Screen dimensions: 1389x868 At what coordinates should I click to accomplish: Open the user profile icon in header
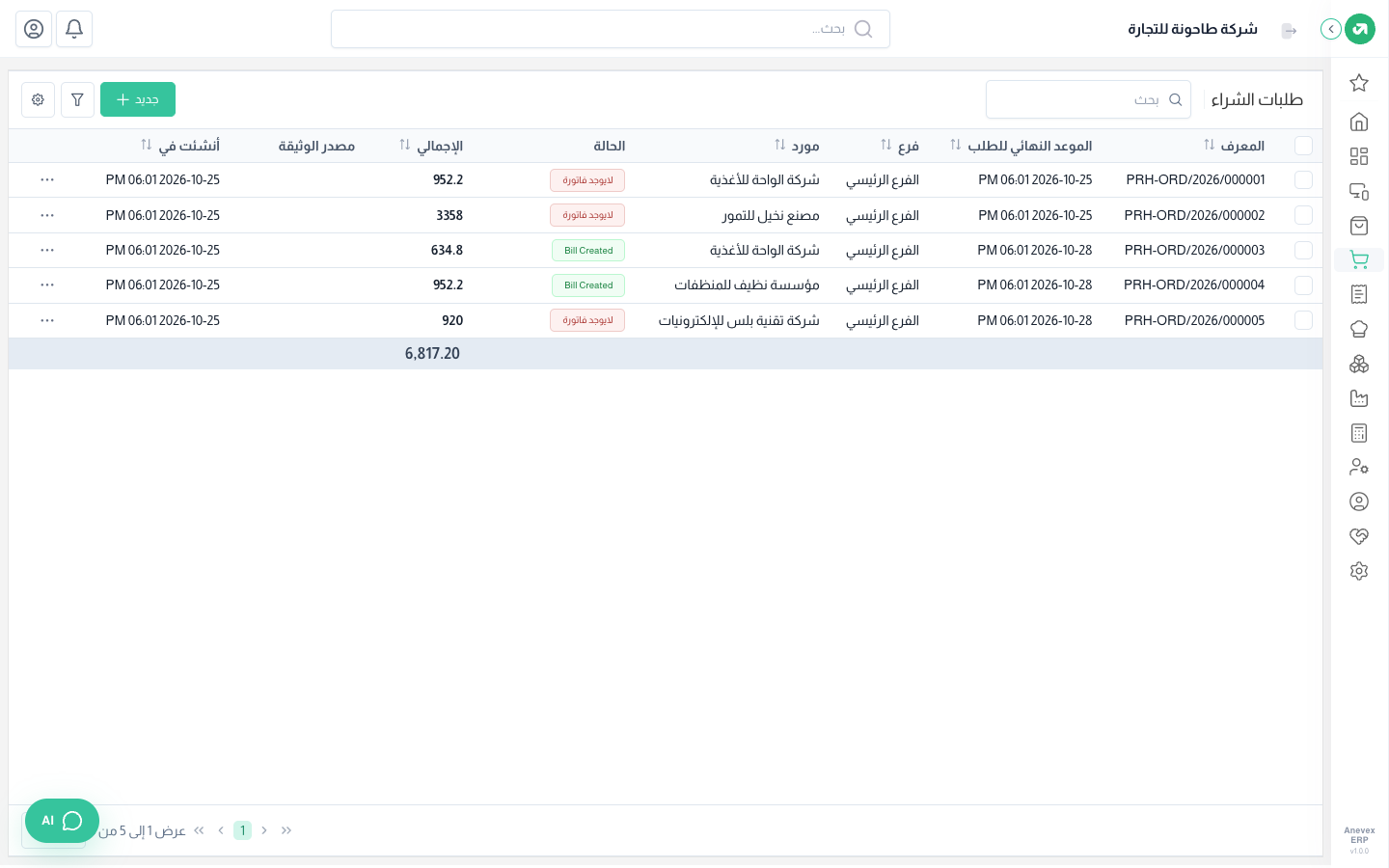click(x=34, y=29)
